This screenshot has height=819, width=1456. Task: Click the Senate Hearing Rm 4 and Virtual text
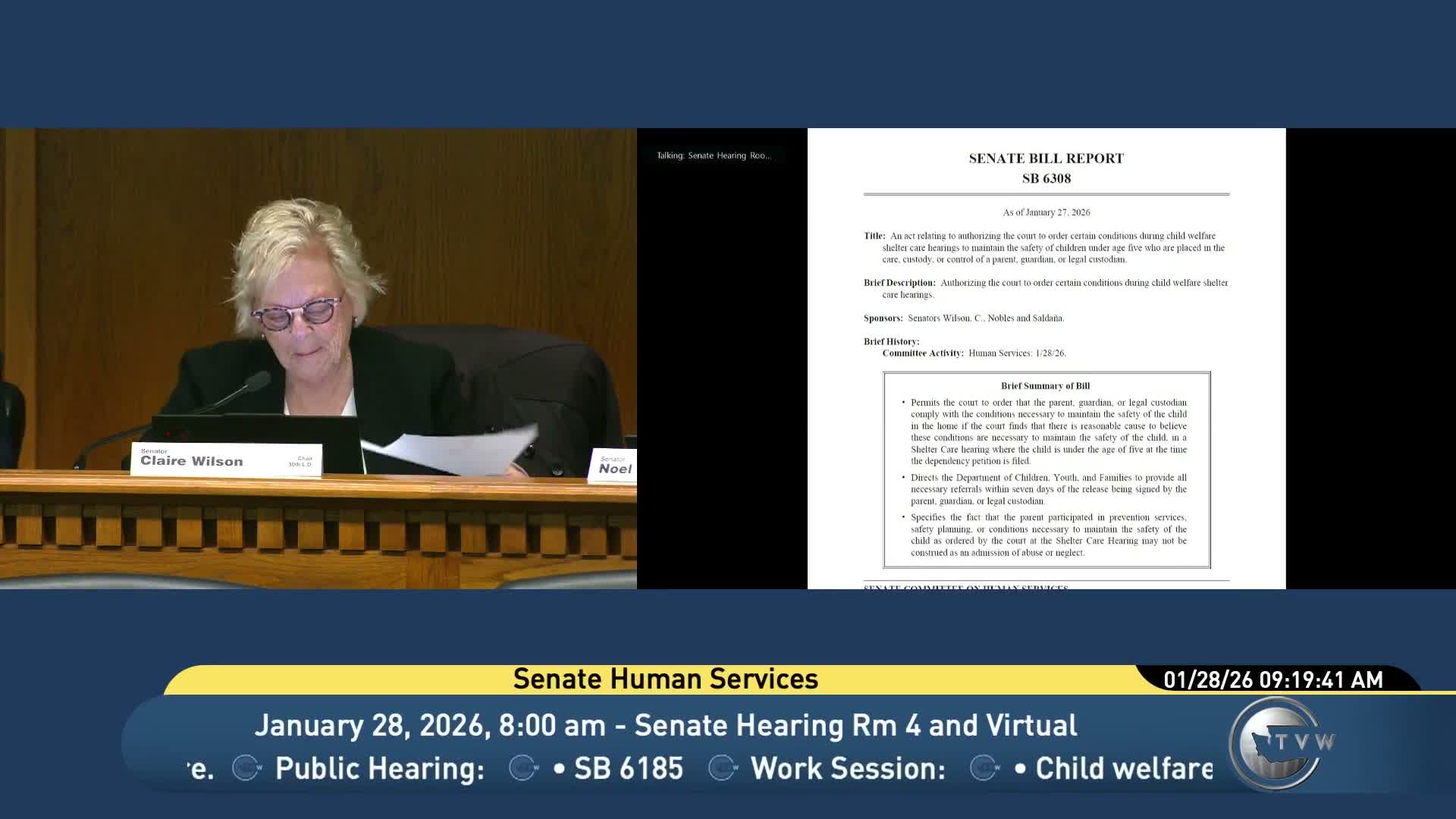[x=855, y=726]
